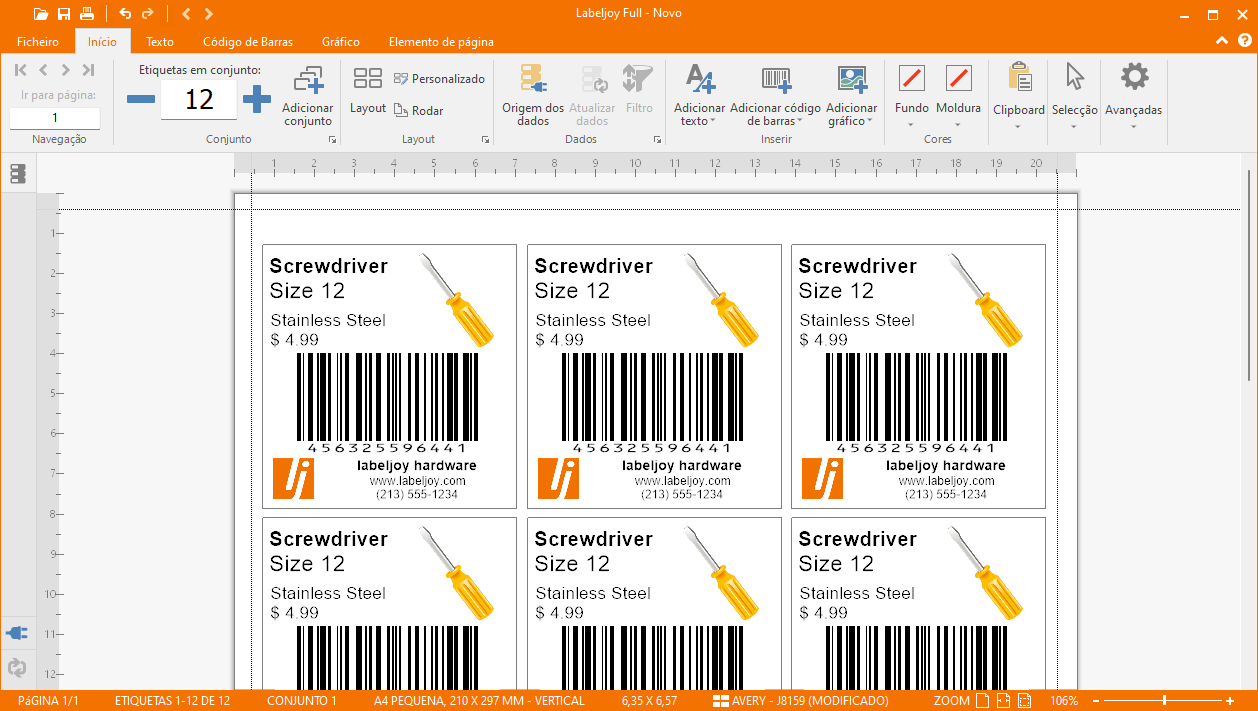Redo the last undone action
Screen dimensions: 1258x711
click(148, 14)
